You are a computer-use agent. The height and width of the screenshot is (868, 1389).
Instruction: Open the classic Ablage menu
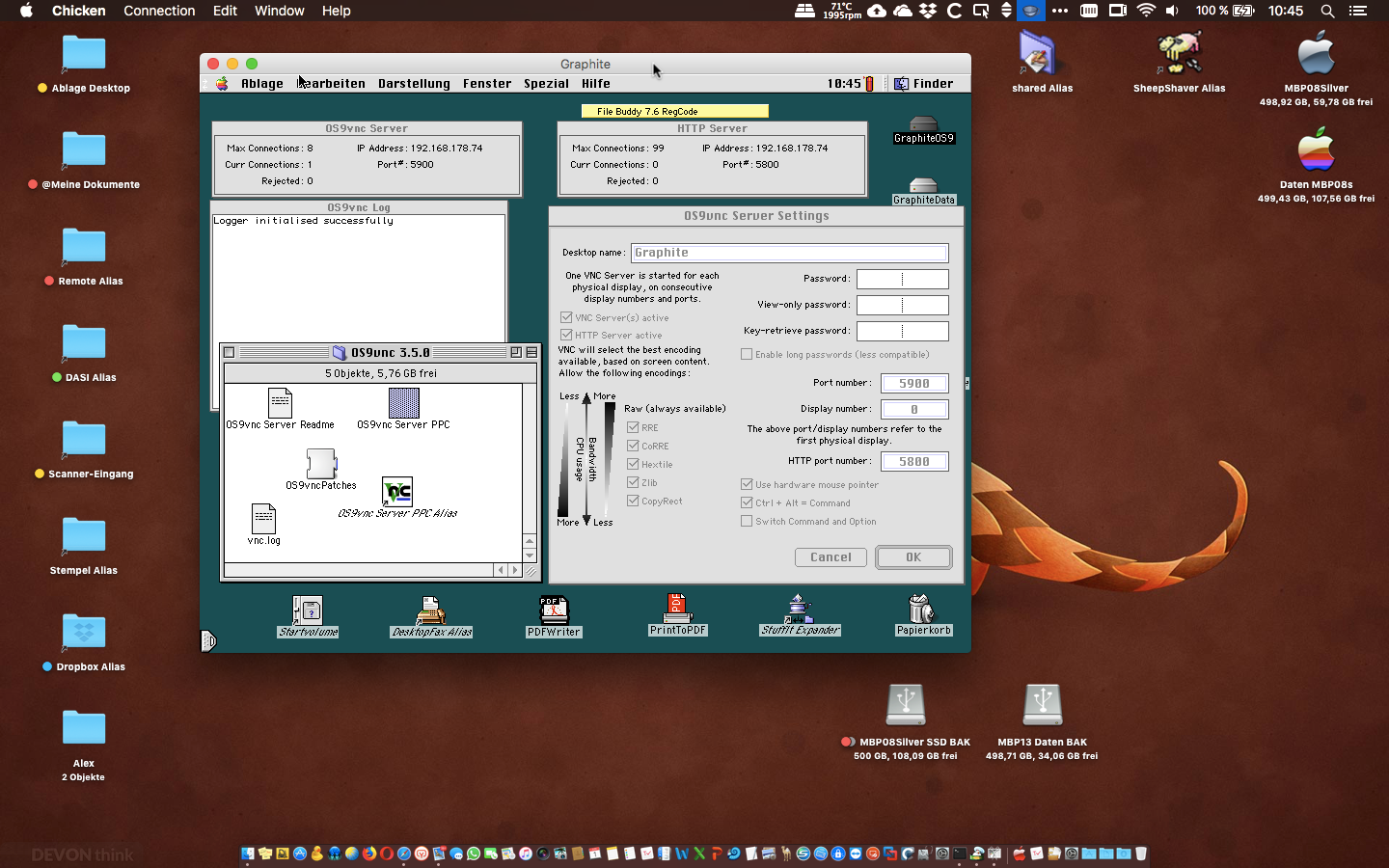click(262, 84)
